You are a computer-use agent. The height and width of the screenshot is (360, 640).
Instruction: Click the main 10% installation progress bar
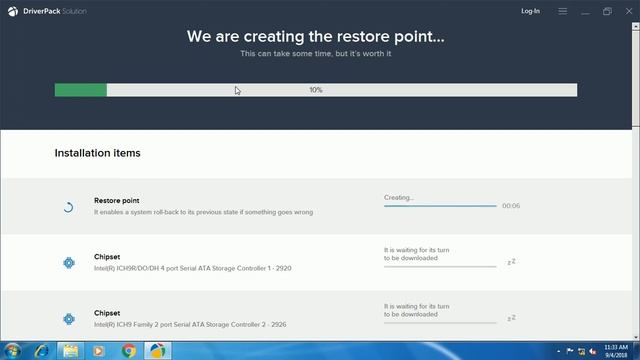click(x=316, y=90)
